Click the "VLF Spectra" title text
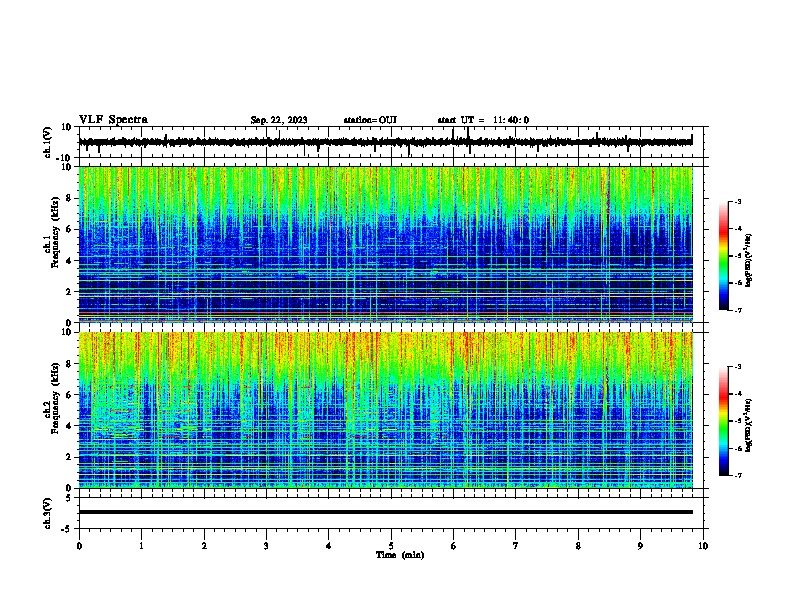This screenshot has height=612, width=792. point(113,120)
